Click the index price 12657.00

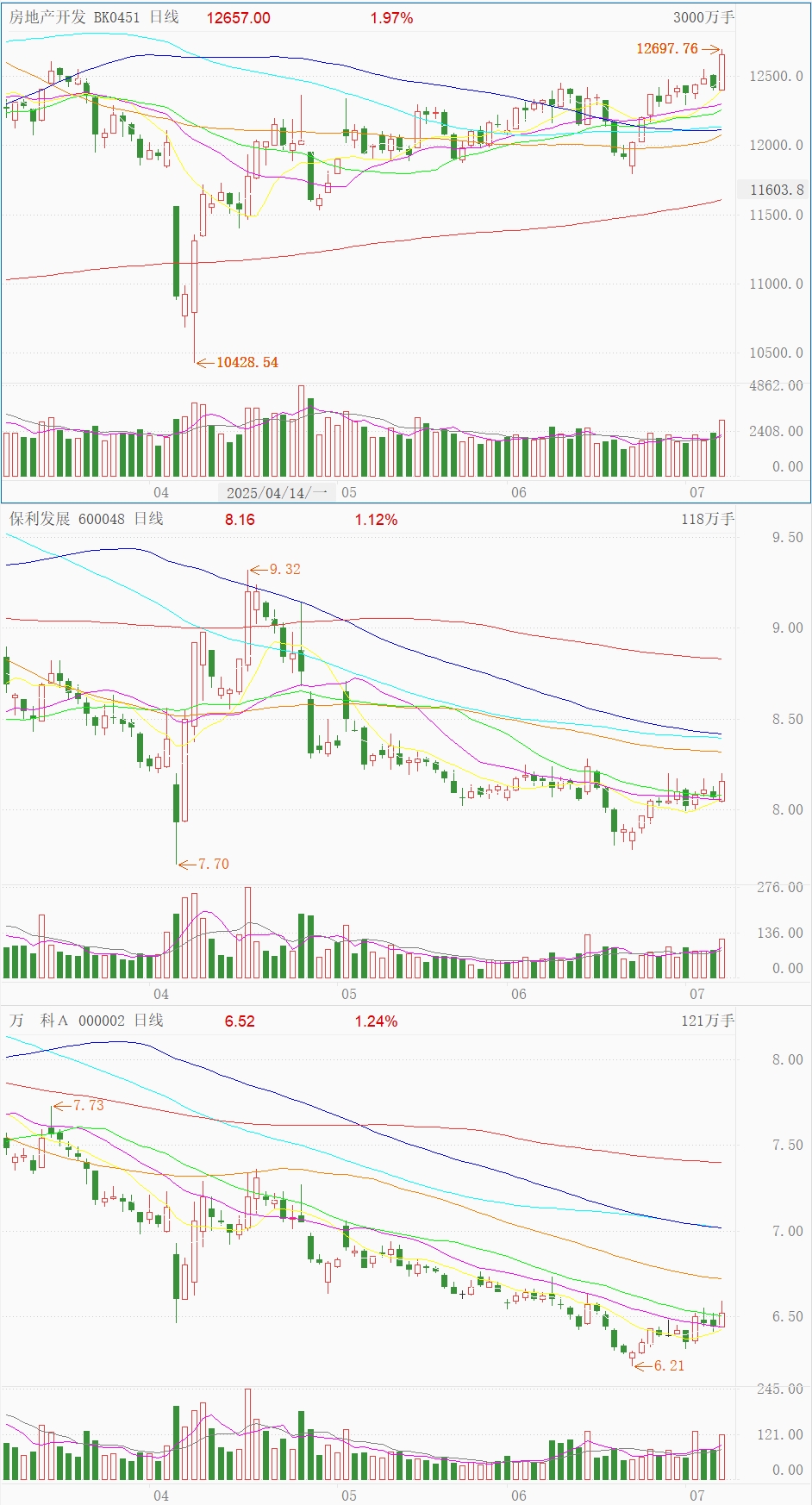239,18
